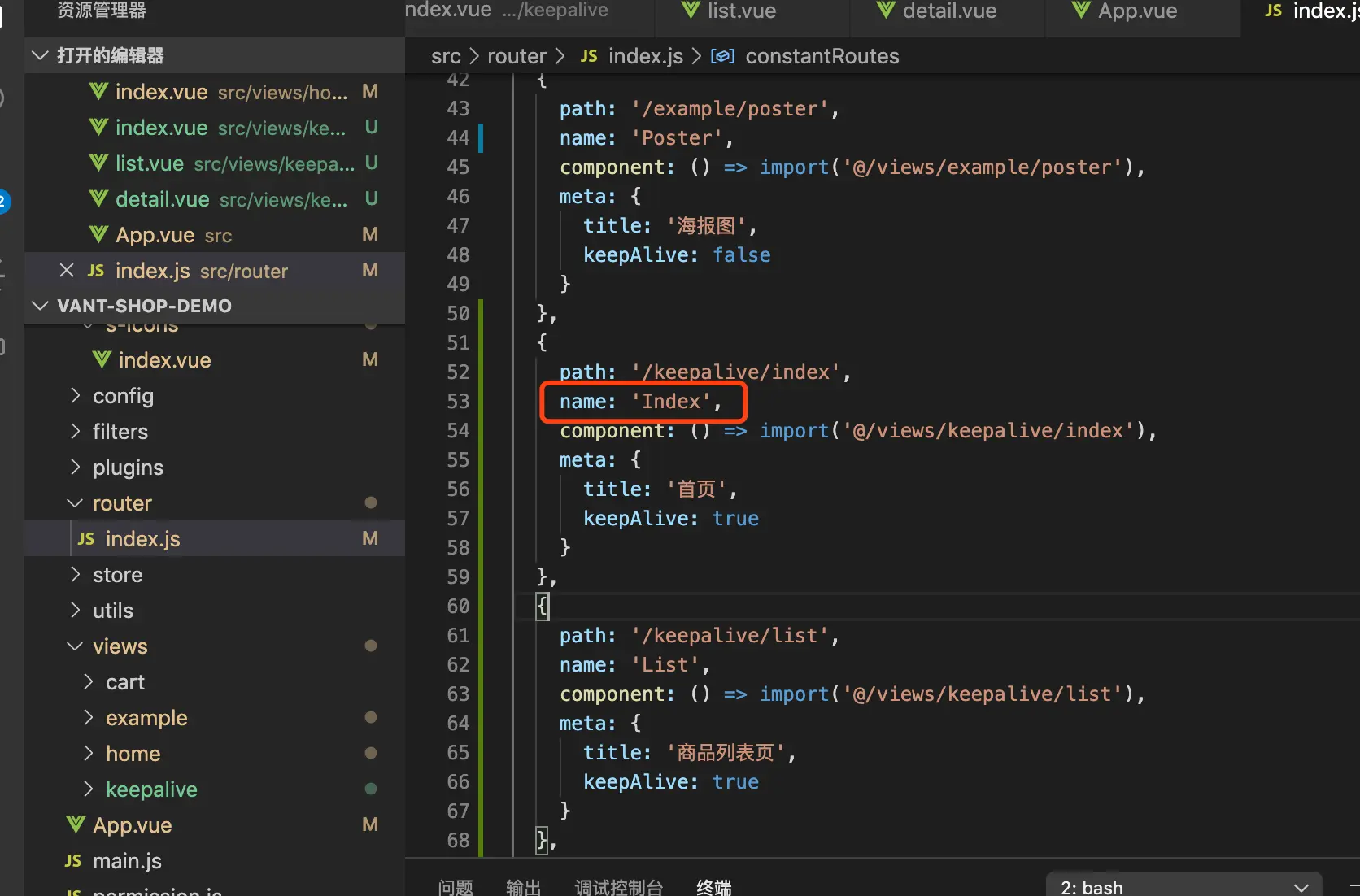Click the path '/keepalive/list' code line

(700, 635)
